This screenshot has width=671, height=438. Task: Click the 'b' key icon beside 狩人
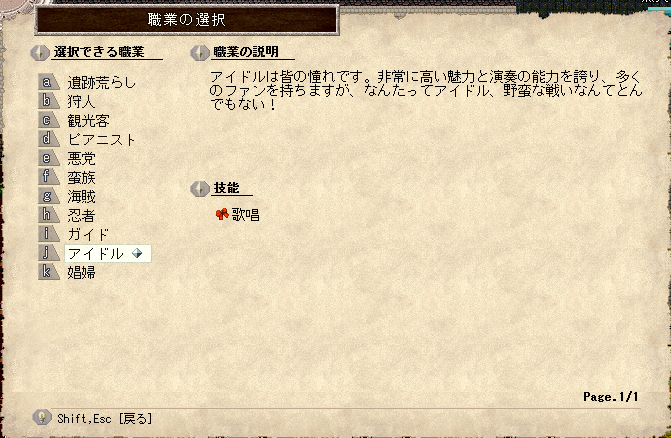48,101
